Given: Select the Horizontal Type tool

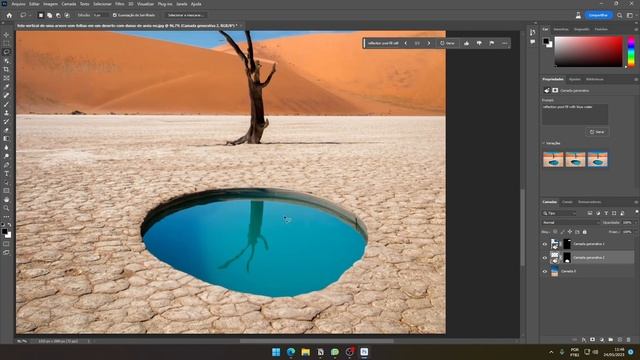Looking at the screenshot, I should 6,173.
